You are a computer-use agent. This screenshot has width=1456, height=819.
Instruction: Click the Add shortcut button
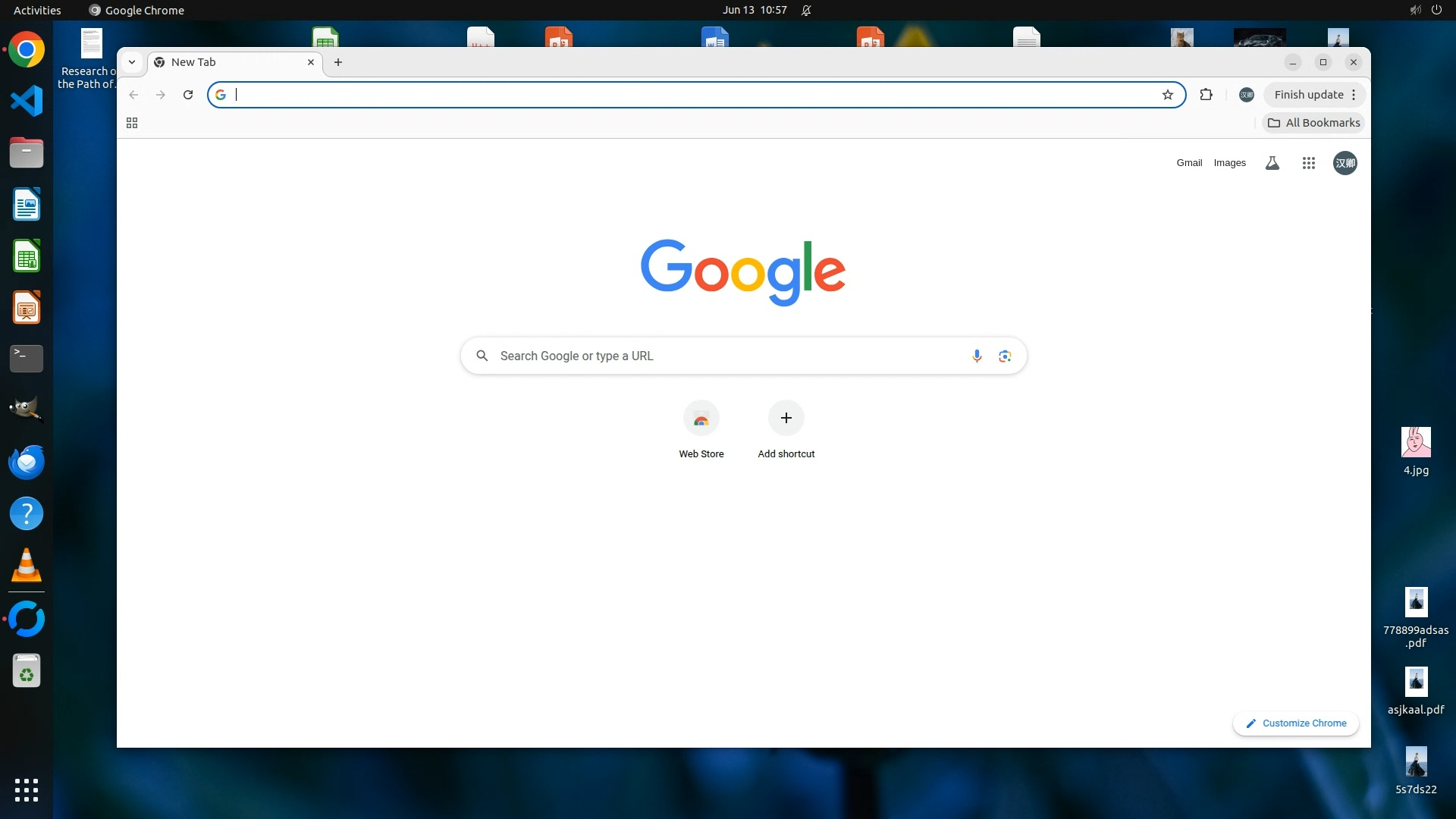786,419
